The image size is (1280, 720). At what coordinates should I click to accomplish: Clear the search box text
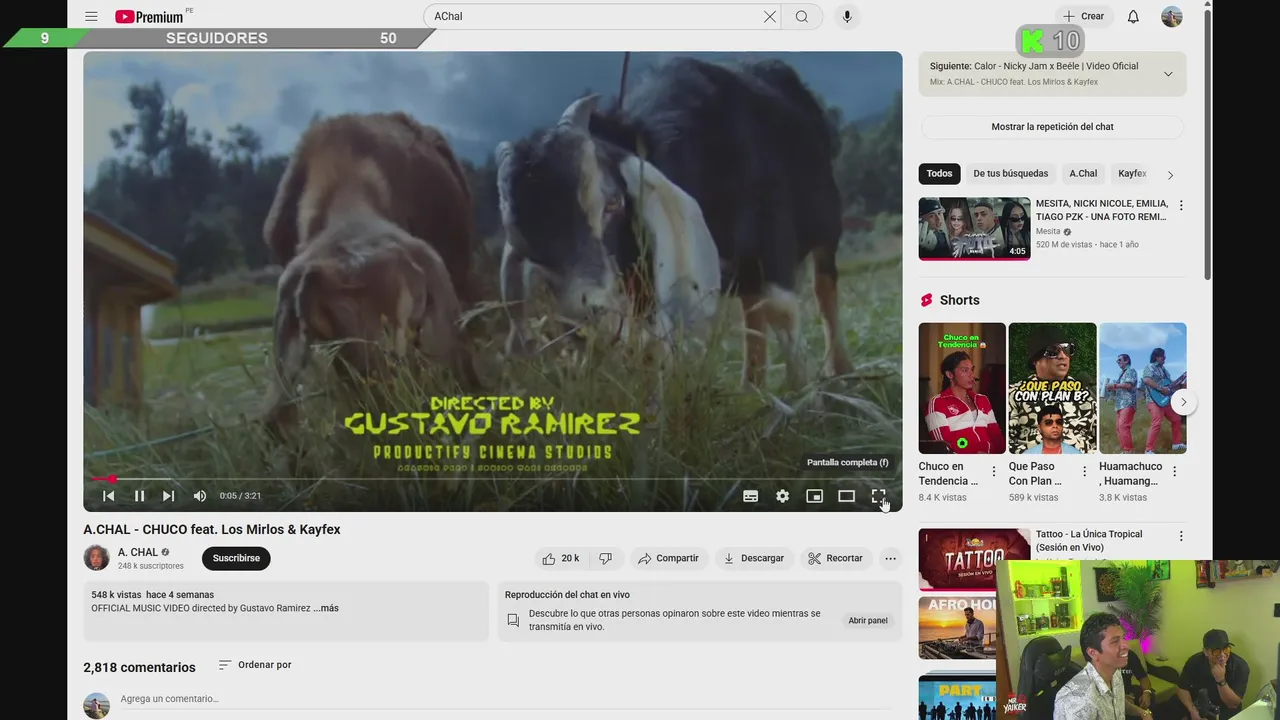[770, 17]
